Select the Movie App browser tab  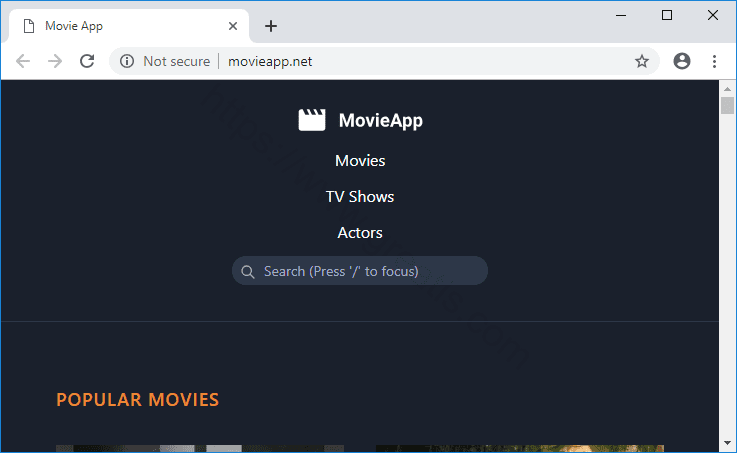[129, 26]
